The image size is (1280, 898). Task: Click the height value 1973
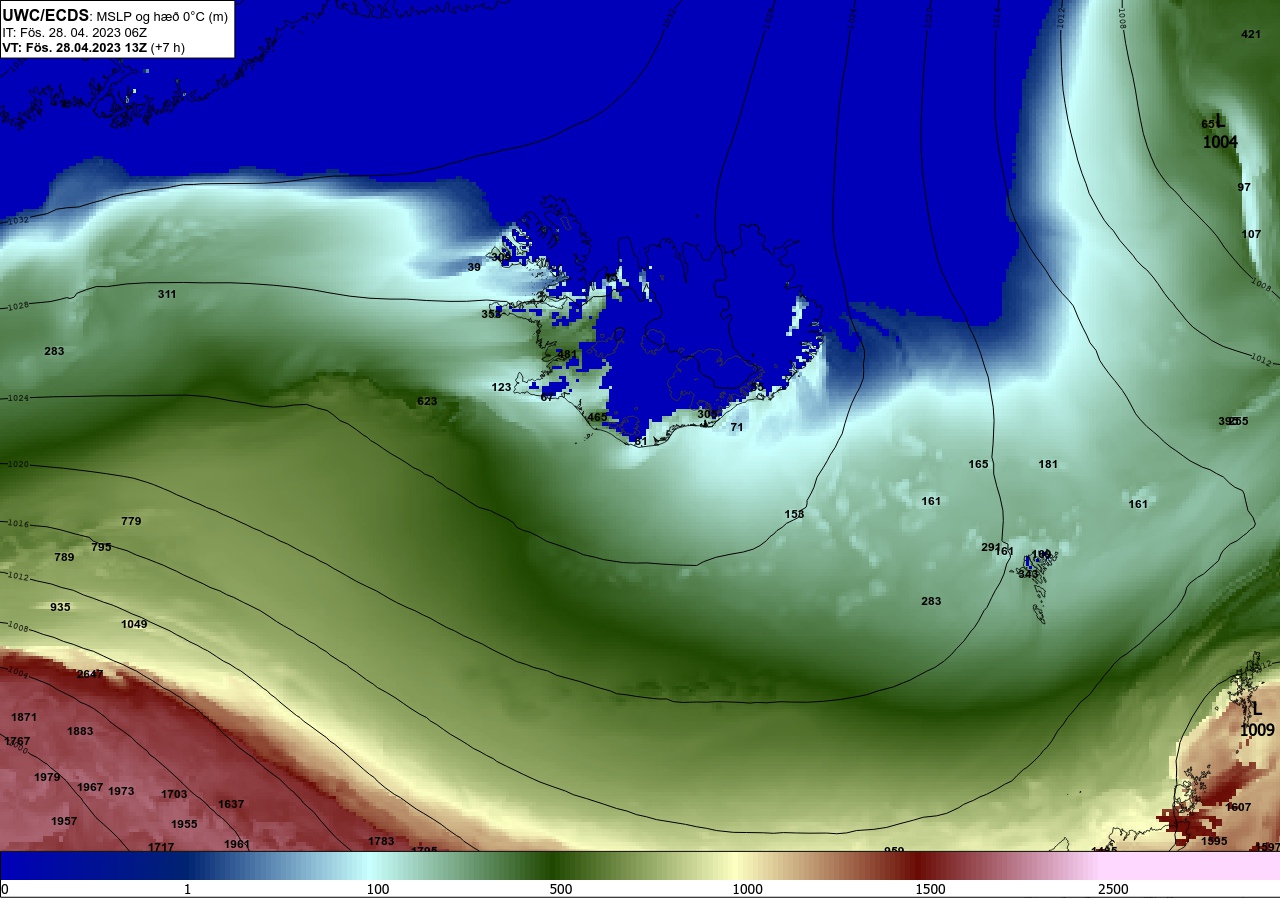121,791
